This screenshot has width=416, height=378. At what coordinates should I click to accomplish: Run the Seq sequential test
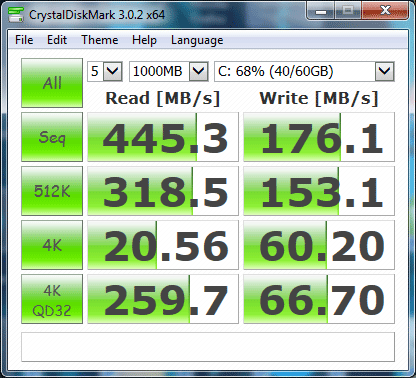click(52, 137)
